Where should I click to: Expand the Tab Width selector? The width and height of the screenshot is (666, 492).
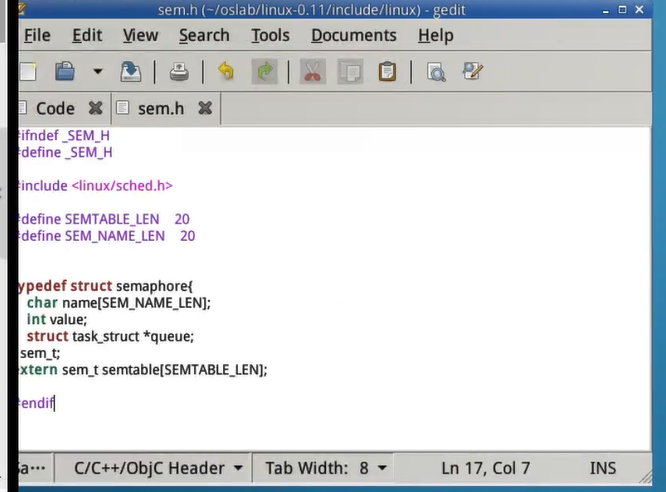325,468
